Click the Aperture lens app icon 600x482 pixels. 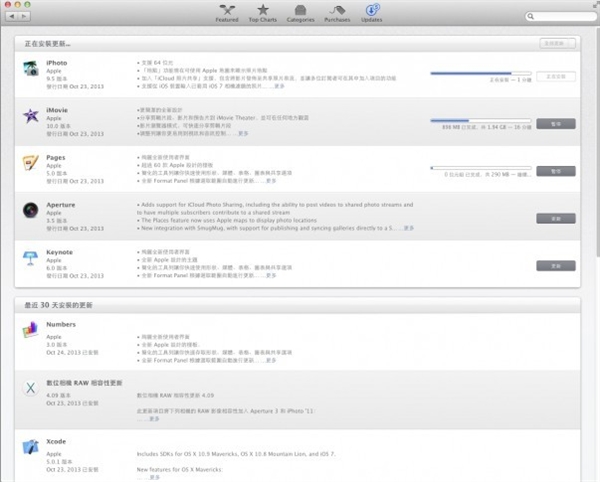(x=31, y=210)
